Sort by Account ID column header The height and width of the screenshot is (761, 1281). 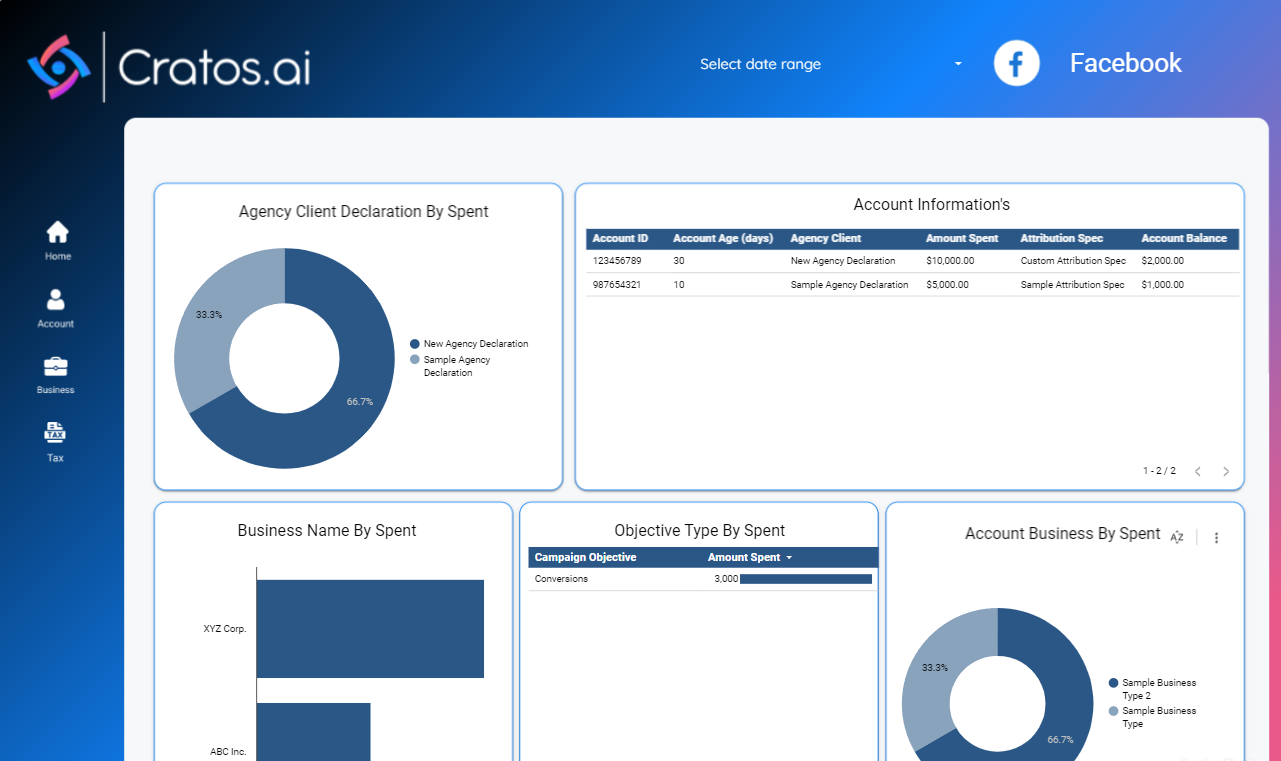pos(620,238)
